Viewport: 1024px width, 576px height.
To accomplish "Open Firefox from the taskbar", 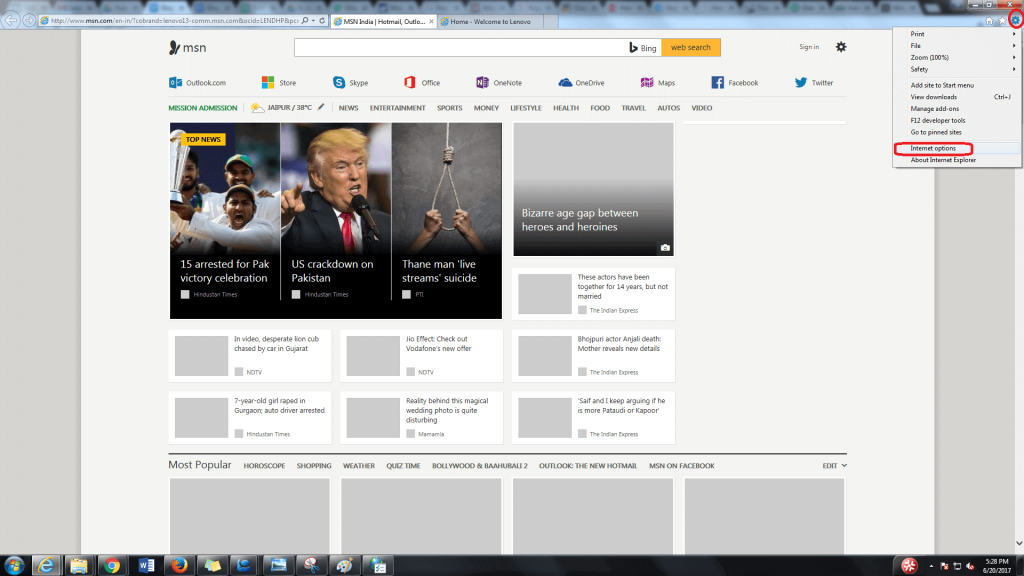I will pyautogui.click(x=179, y=566).
